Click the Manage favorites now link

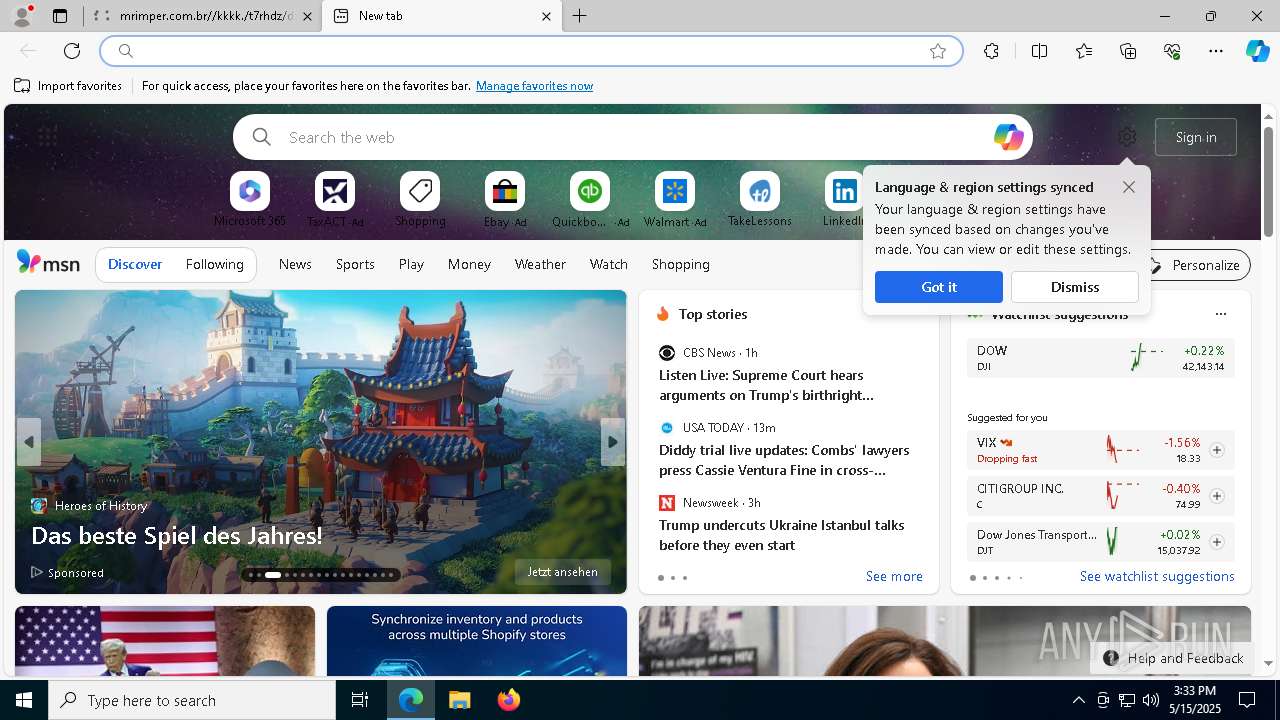[x=534, y=86]
